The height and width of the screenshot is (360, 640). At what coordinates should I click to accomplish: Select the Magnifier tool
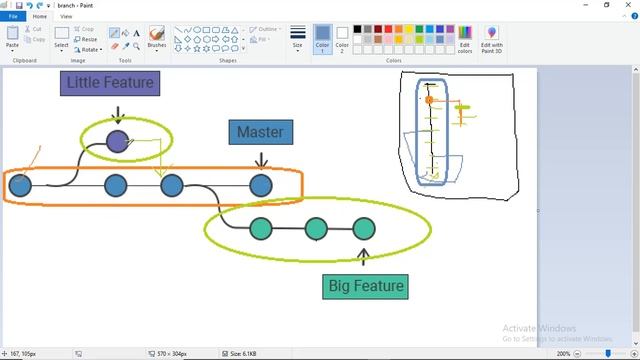136,46
